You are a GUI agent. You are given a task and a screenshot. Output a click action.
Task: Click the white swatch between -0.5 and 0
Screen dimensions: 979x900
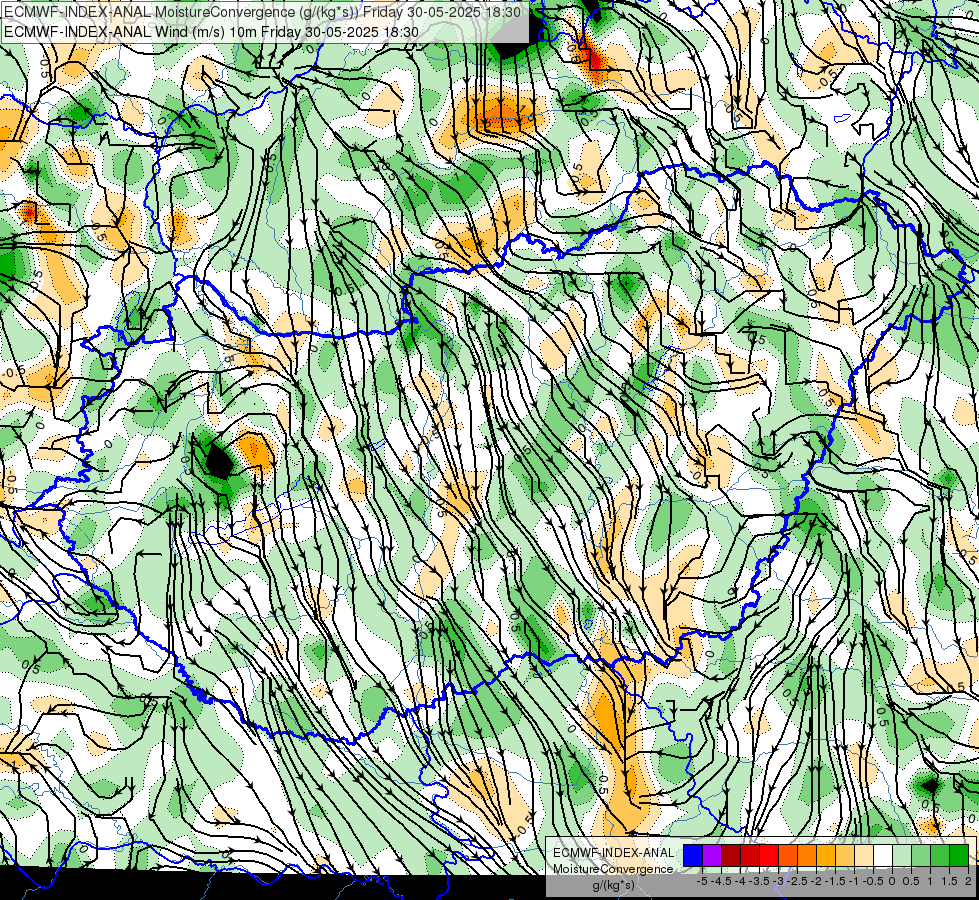(x=883, y=856)
